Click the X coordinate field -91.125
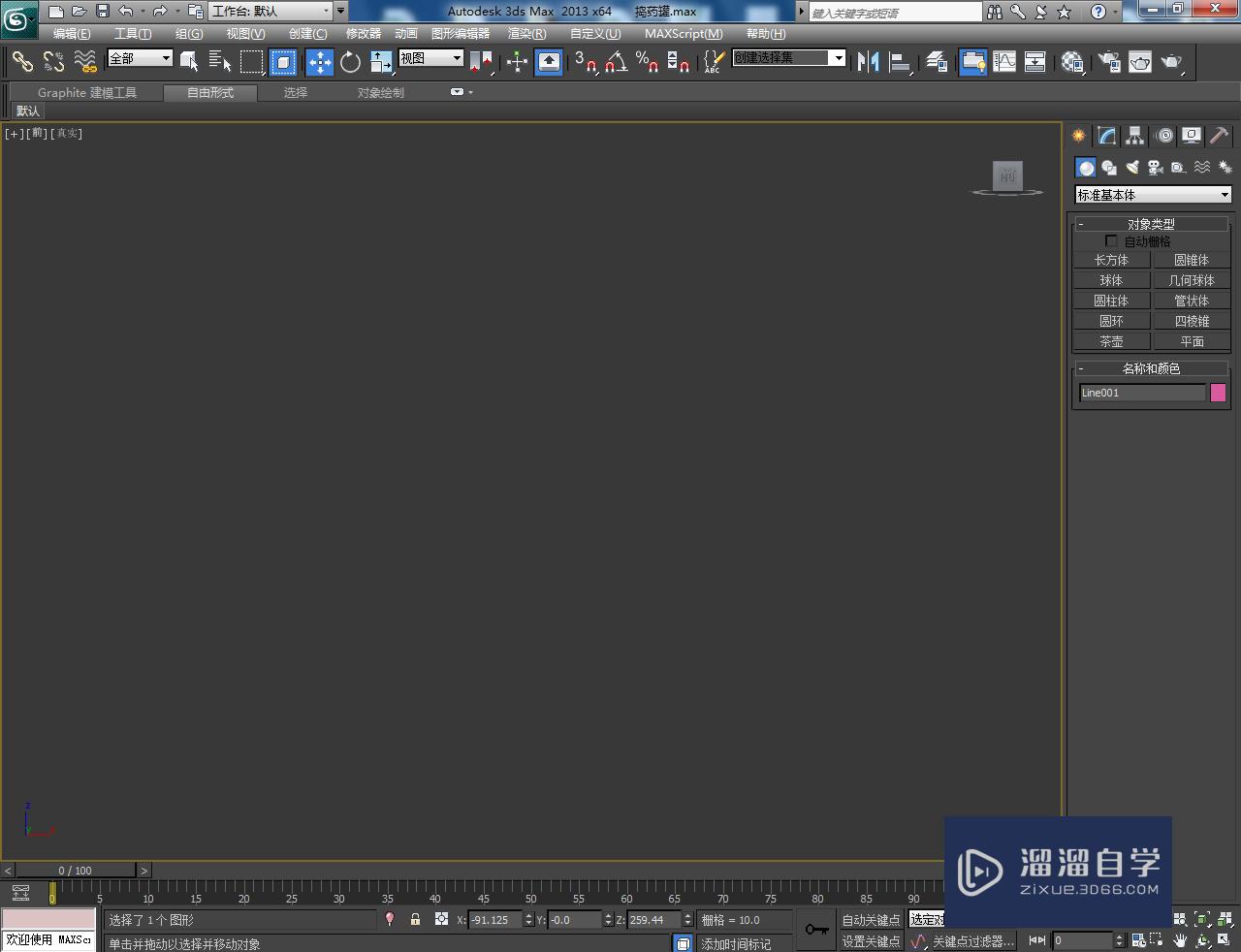 (495, 920)
